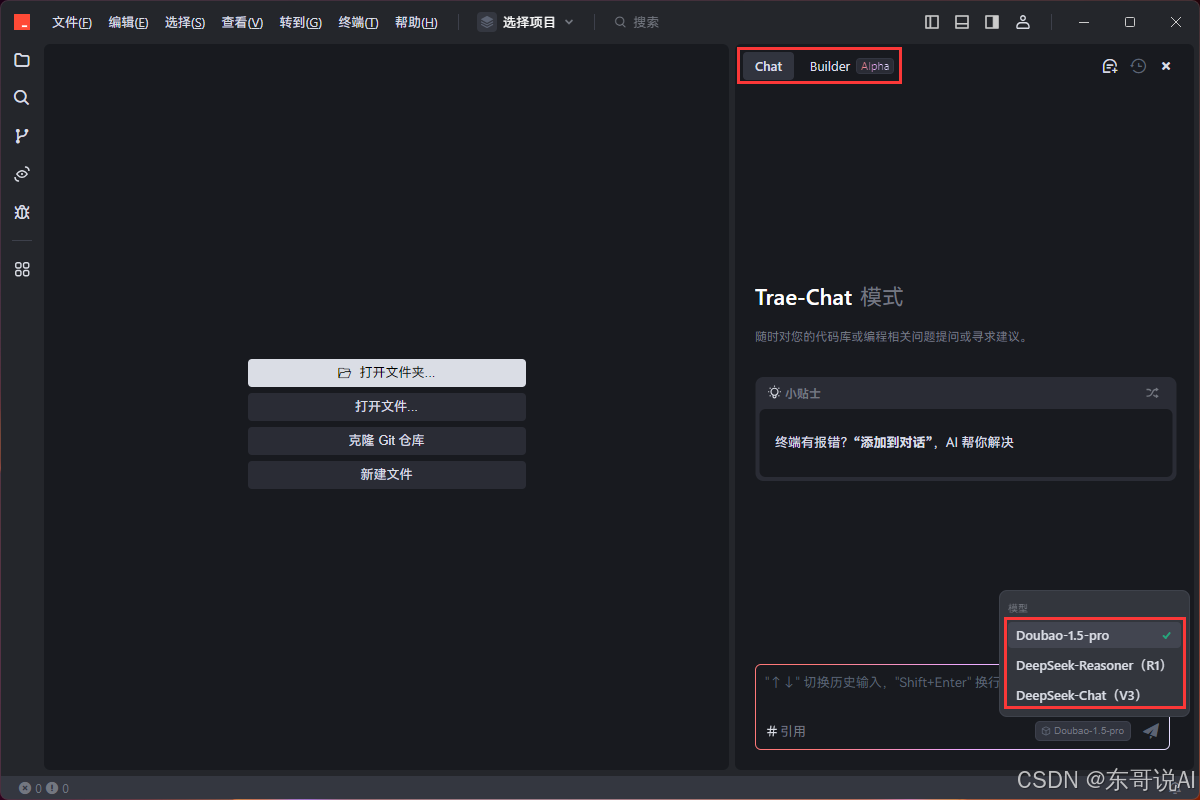The image size is (1200, 800).
Task: Shuffle tips with the random icon
Action: [1152, 393]
